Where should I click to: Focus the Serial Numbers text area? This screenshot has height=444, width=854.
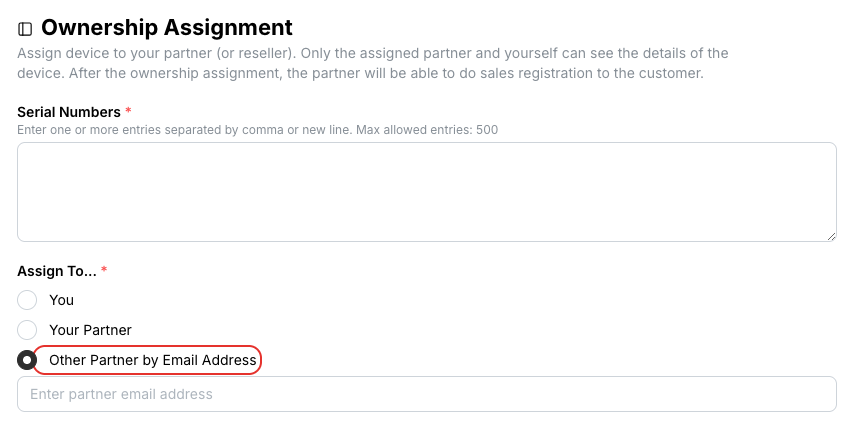point(426,192)
